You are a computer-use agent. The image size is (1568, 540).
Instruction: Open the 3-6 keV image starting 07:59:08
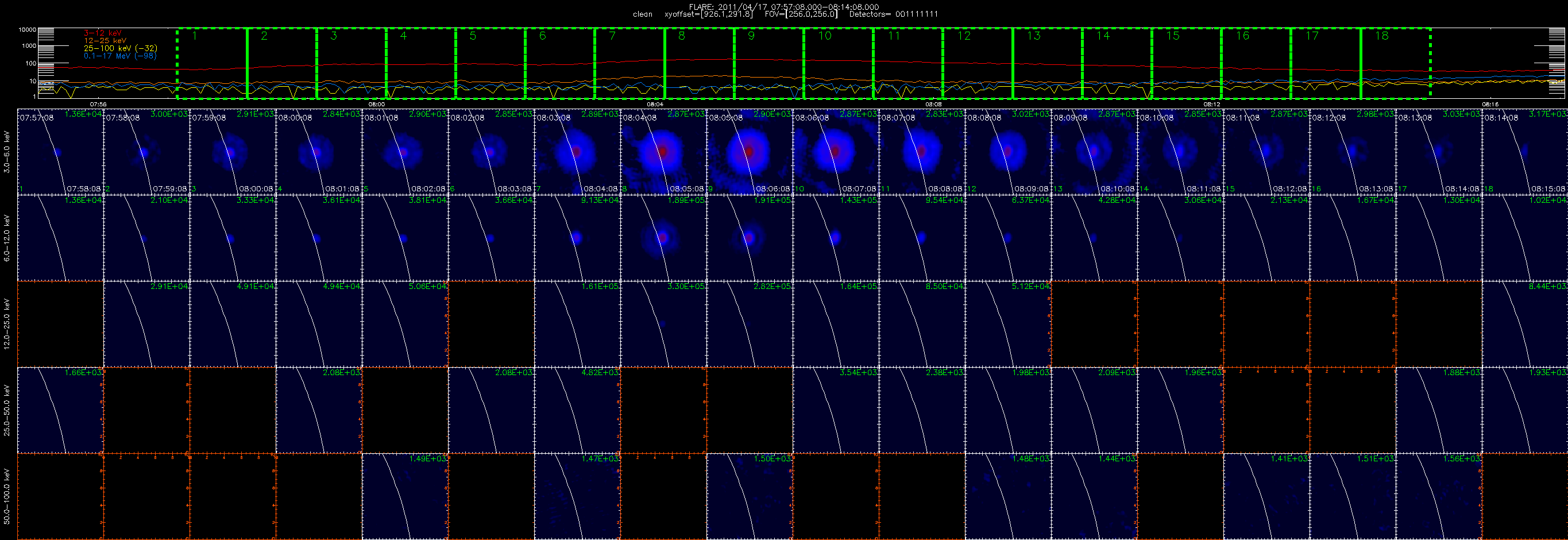(x=233, y=152)
